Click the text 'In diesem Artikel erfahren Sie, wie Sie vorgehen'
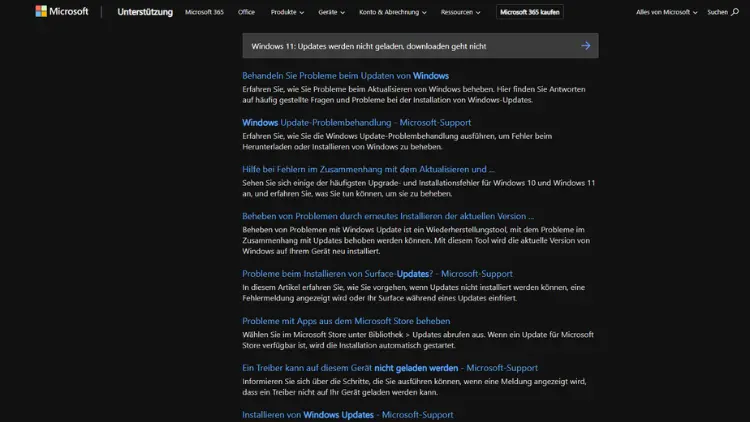This screenshot has height=422, width=750. (x=323, y=288)
